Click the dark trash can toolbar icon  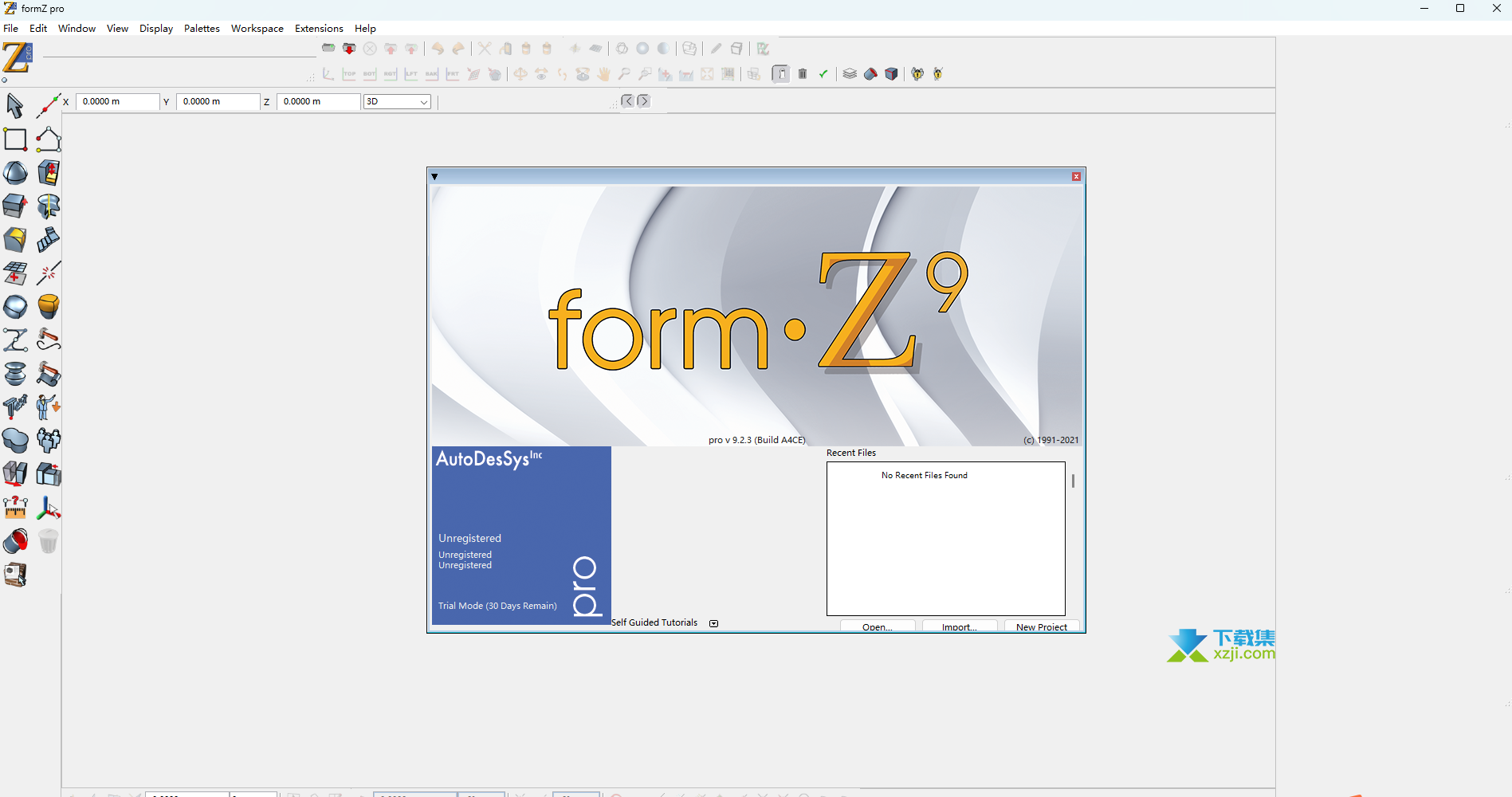803,74
